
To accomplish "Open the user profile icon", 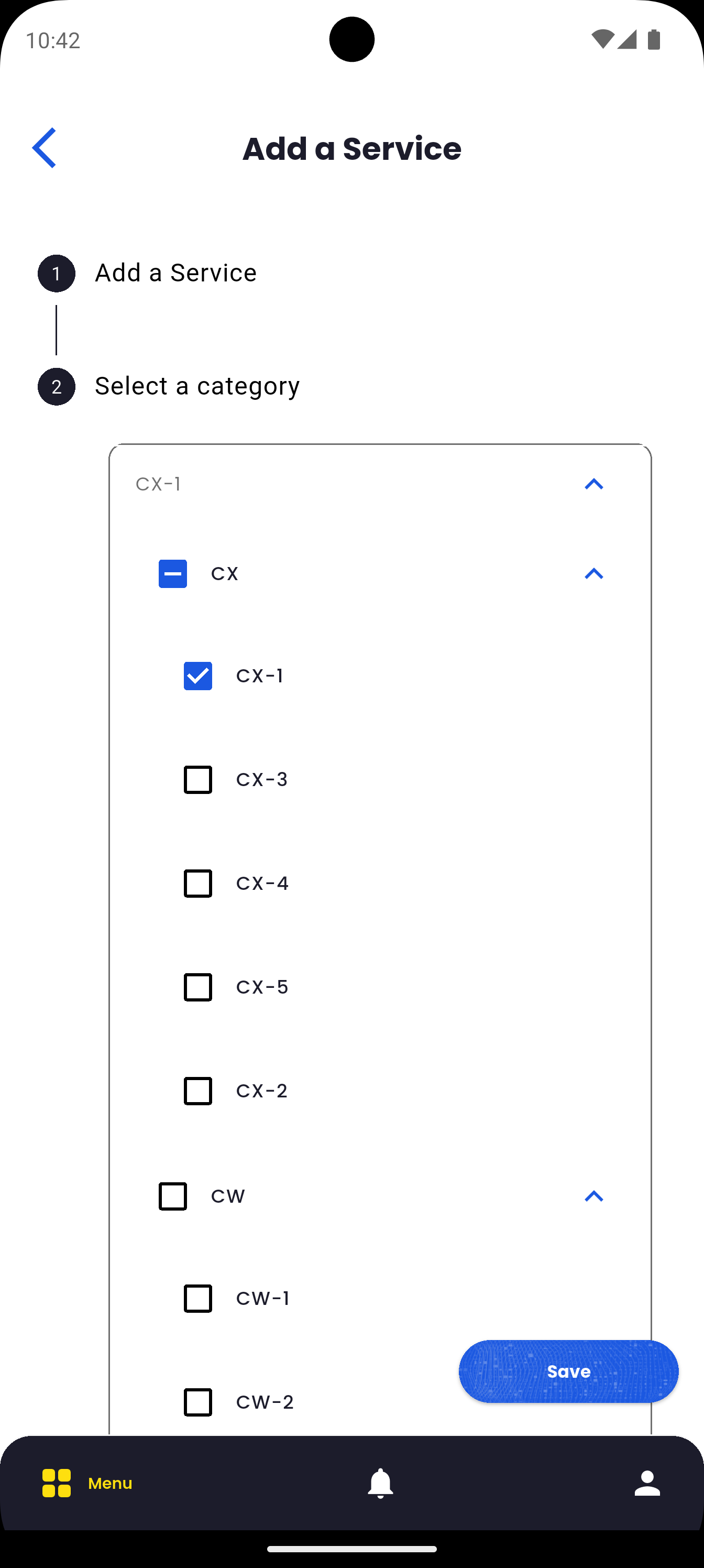I will (x=647, y=1483).
